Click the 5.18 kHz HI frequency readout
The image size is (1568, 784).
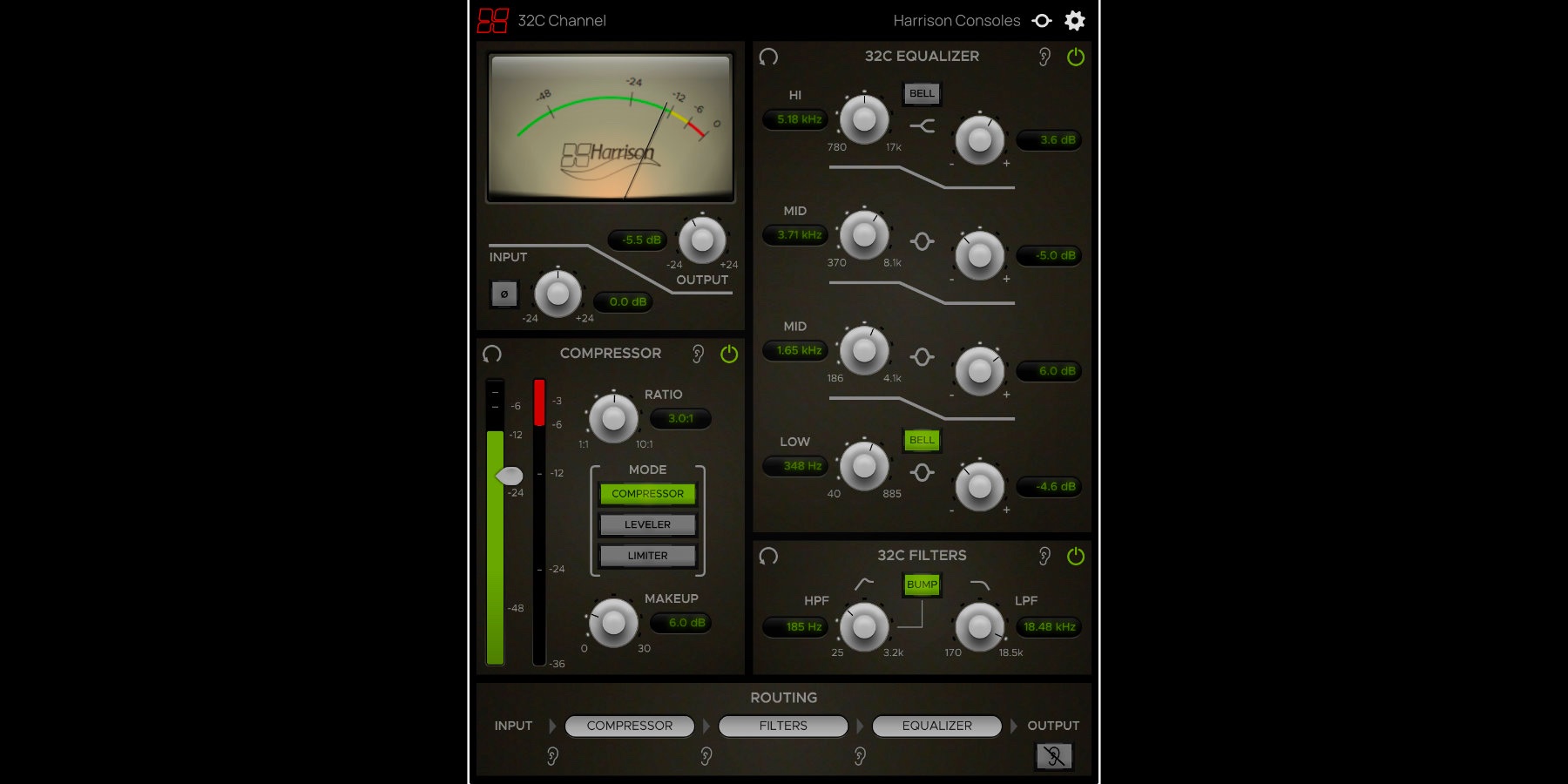[794, 119]
